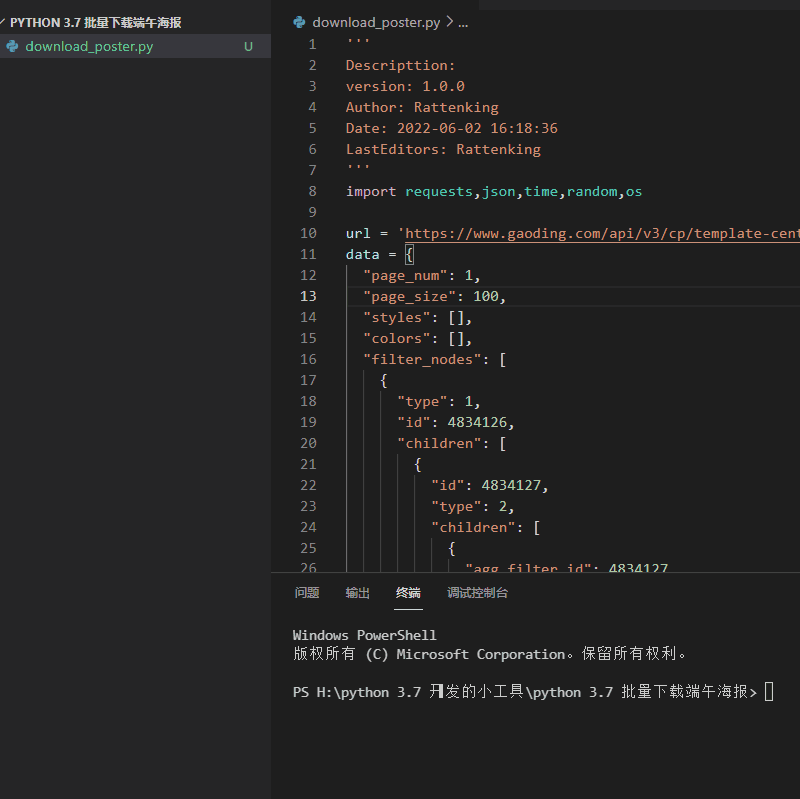Open download_poster.py in the explorer

point(89,46)
